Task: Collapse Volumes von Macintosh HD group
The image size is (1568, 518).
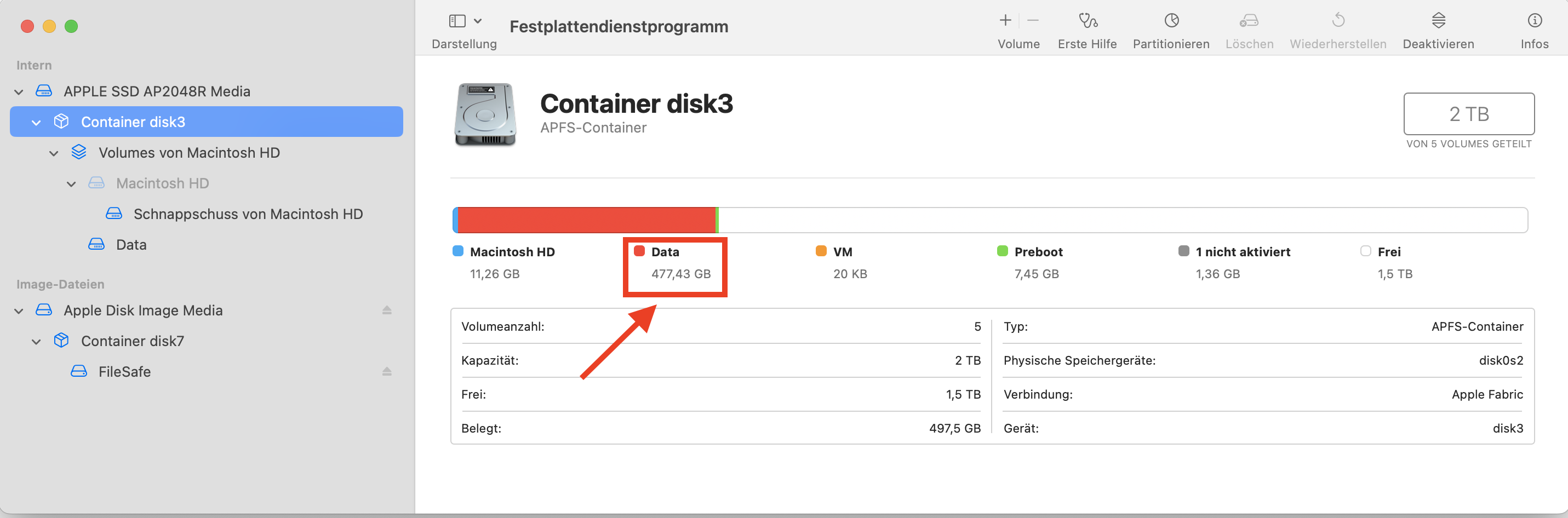Action: [54, 153]
